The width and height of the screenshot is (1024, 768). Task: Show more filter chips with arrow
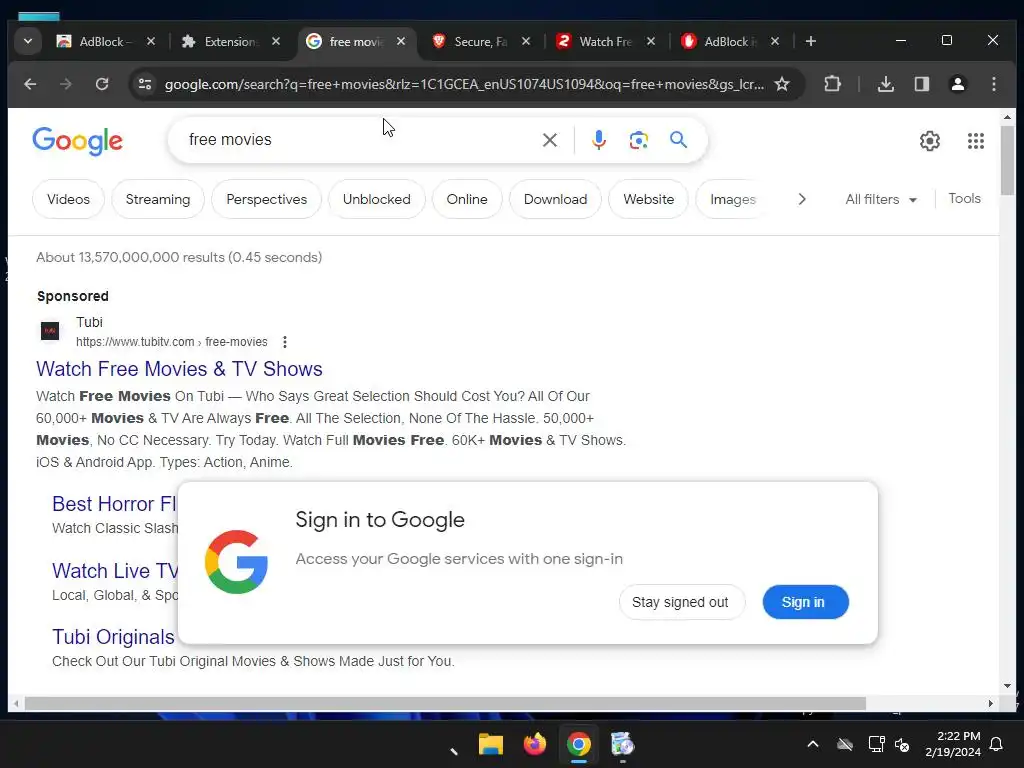point(802,199)
